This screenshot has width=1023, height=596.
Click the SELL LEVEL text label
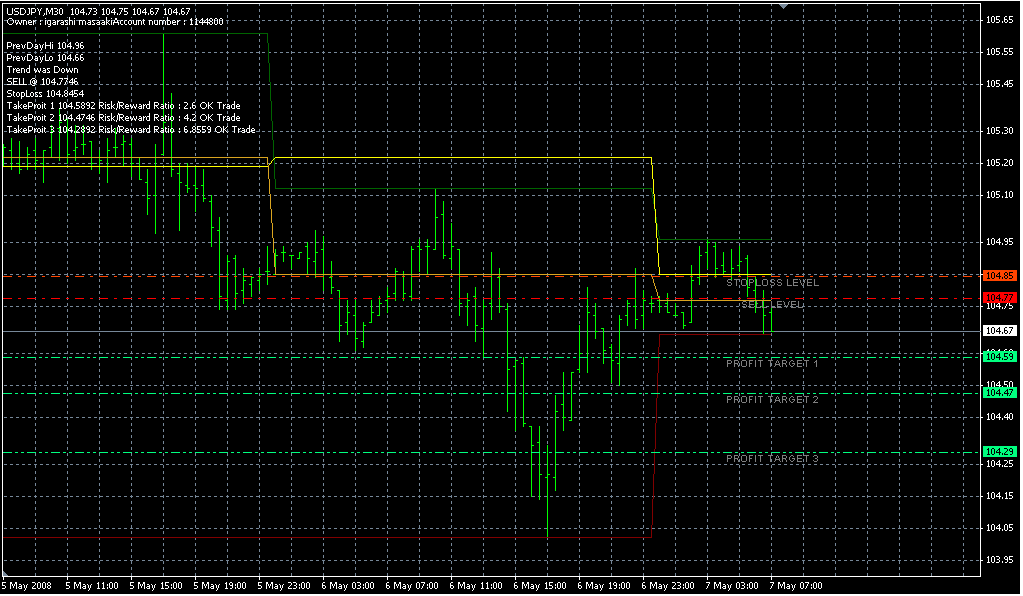[771, 304]
